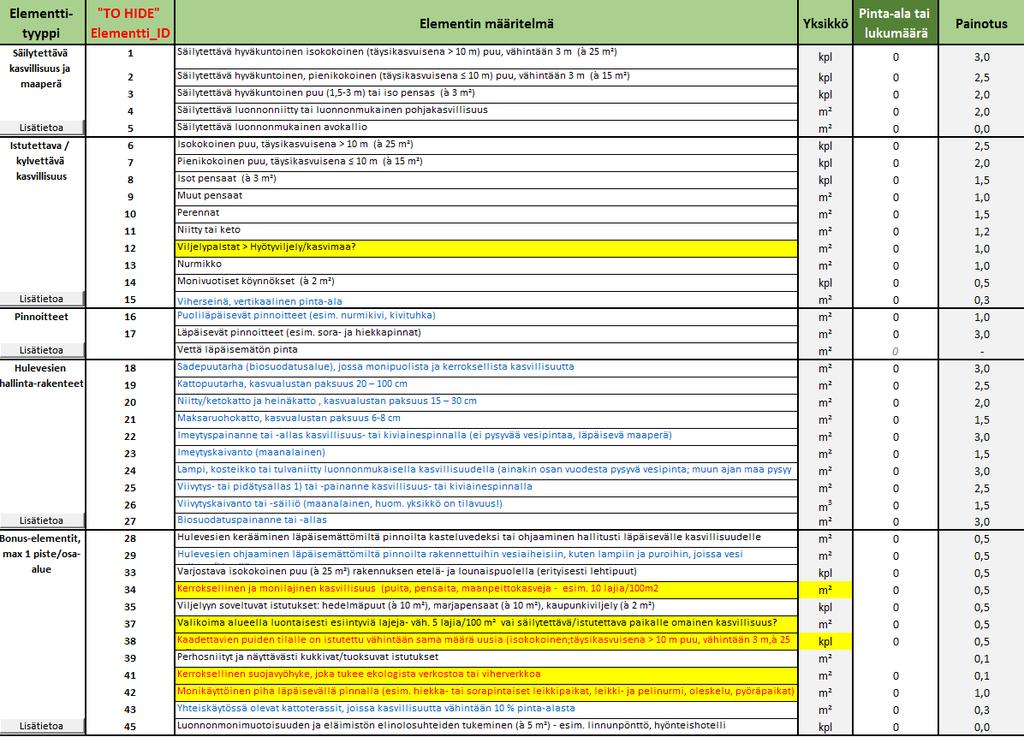
Task: Click the "Luonnonmonimuotoisuuden ja eläimistön" definition cell
Action: click(487, 727)
